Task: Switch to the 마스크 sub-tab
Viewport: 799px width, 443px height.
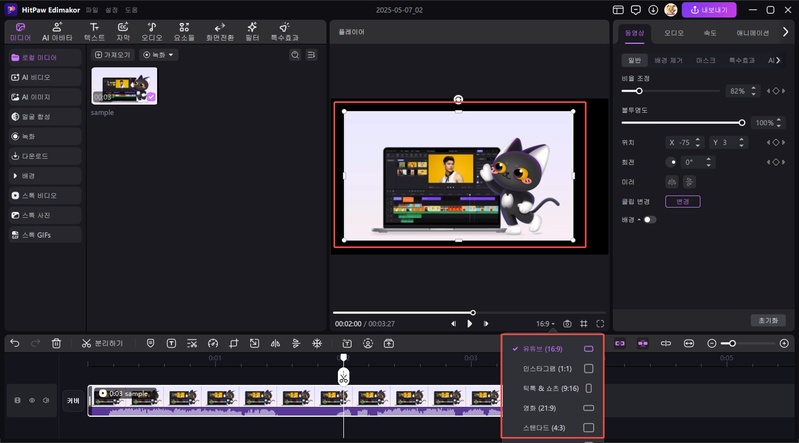Action: point(705,60)
